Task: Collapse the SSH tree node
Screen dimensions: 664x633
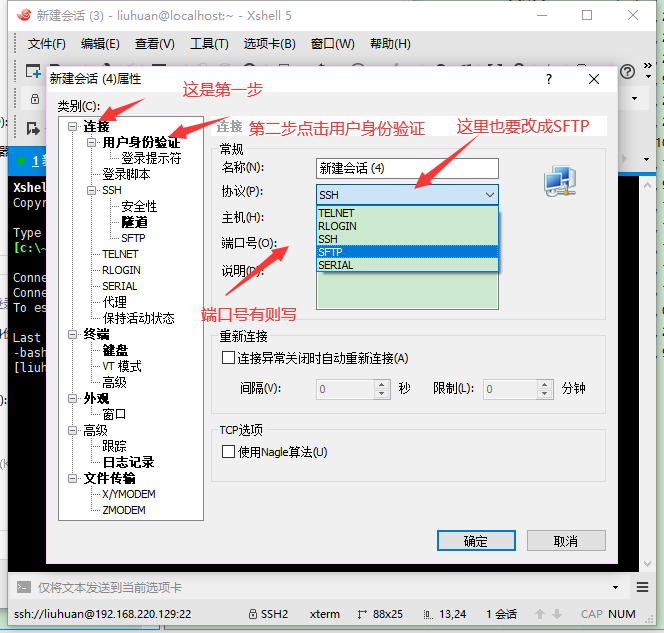Action: pos(91,190)
